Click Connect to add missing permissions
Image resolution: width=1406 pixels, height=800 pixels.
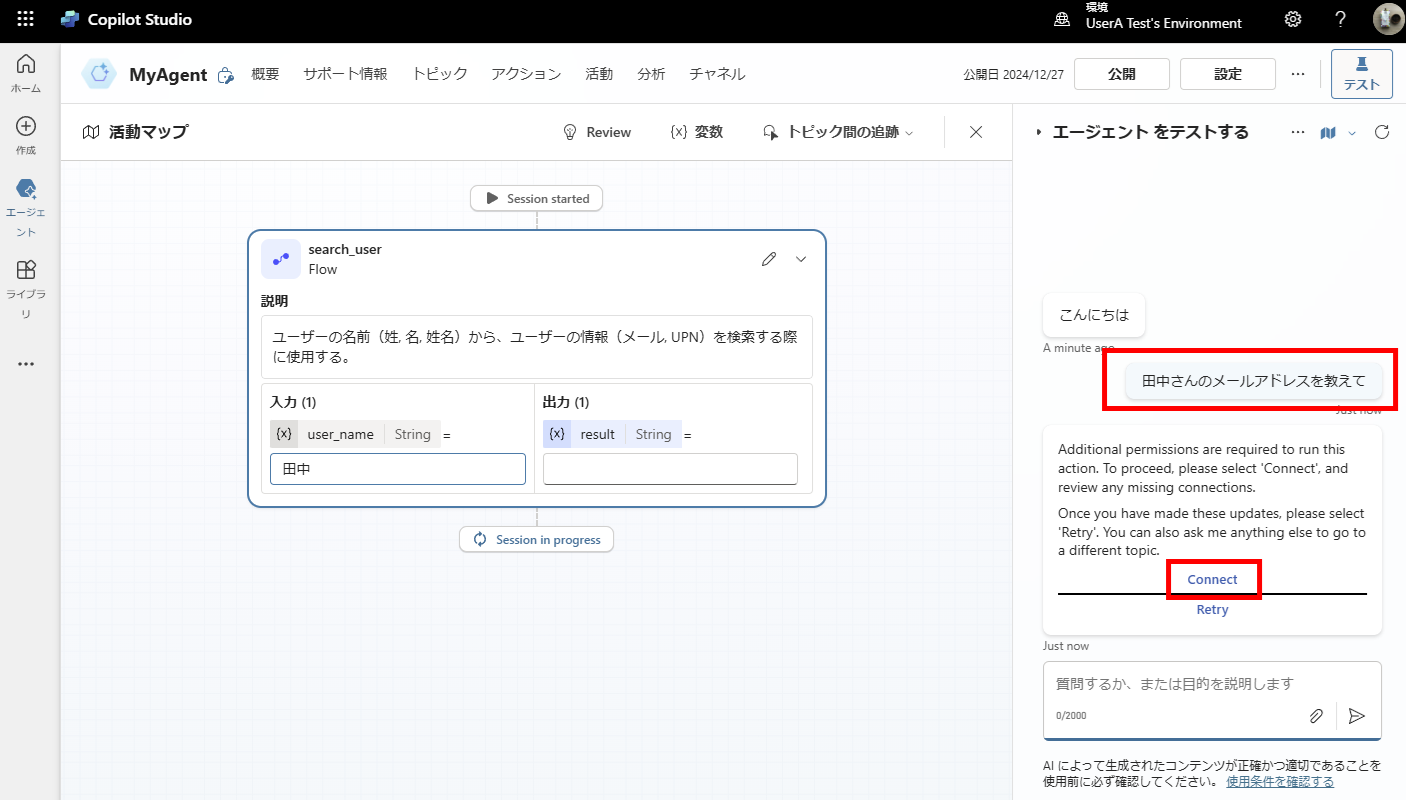tap(1213, 579)
